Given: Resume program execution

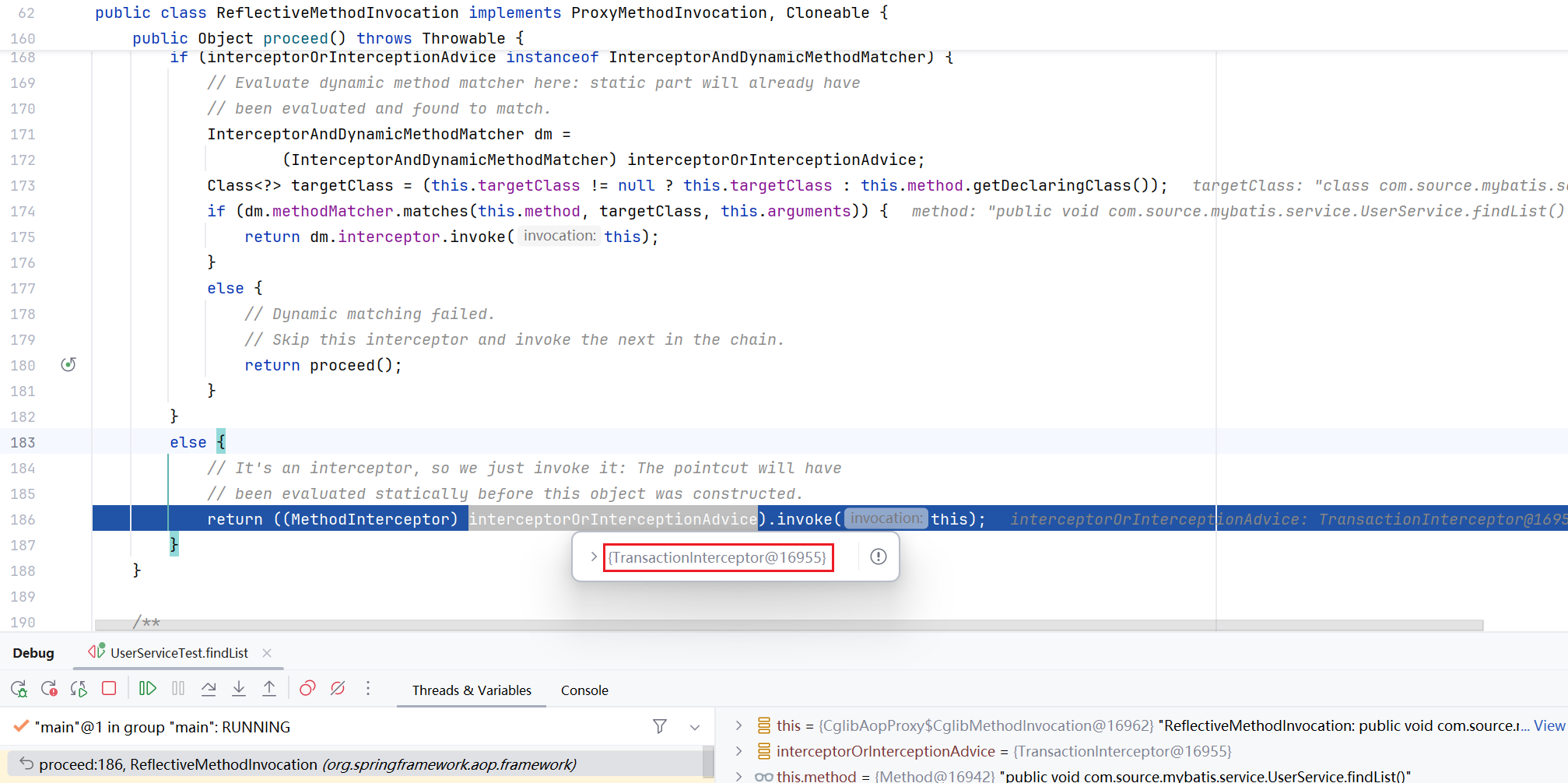Looking at the screenshot, I should click(x=147, y=689).
